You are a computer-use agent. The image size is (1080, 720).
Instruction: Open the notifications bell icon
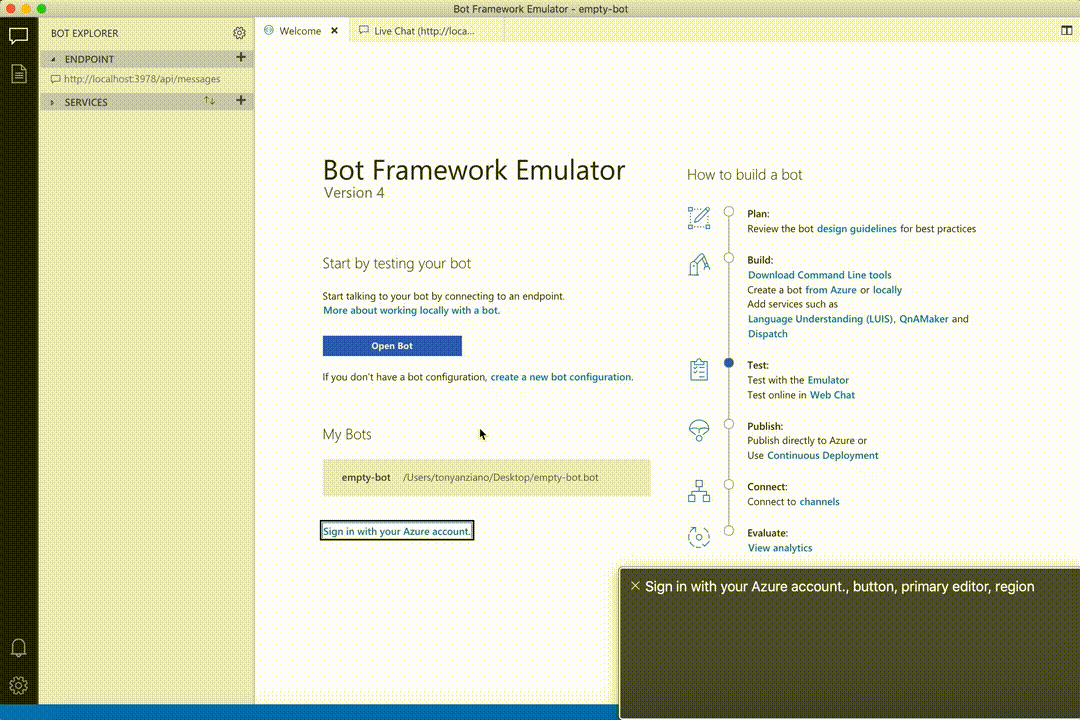[18, 648]
